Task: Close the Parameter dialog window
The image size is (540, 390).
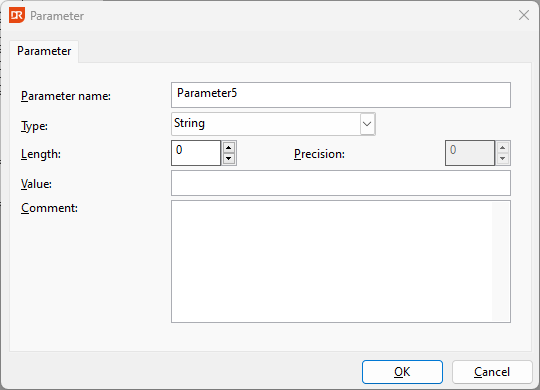Action: 524,15
